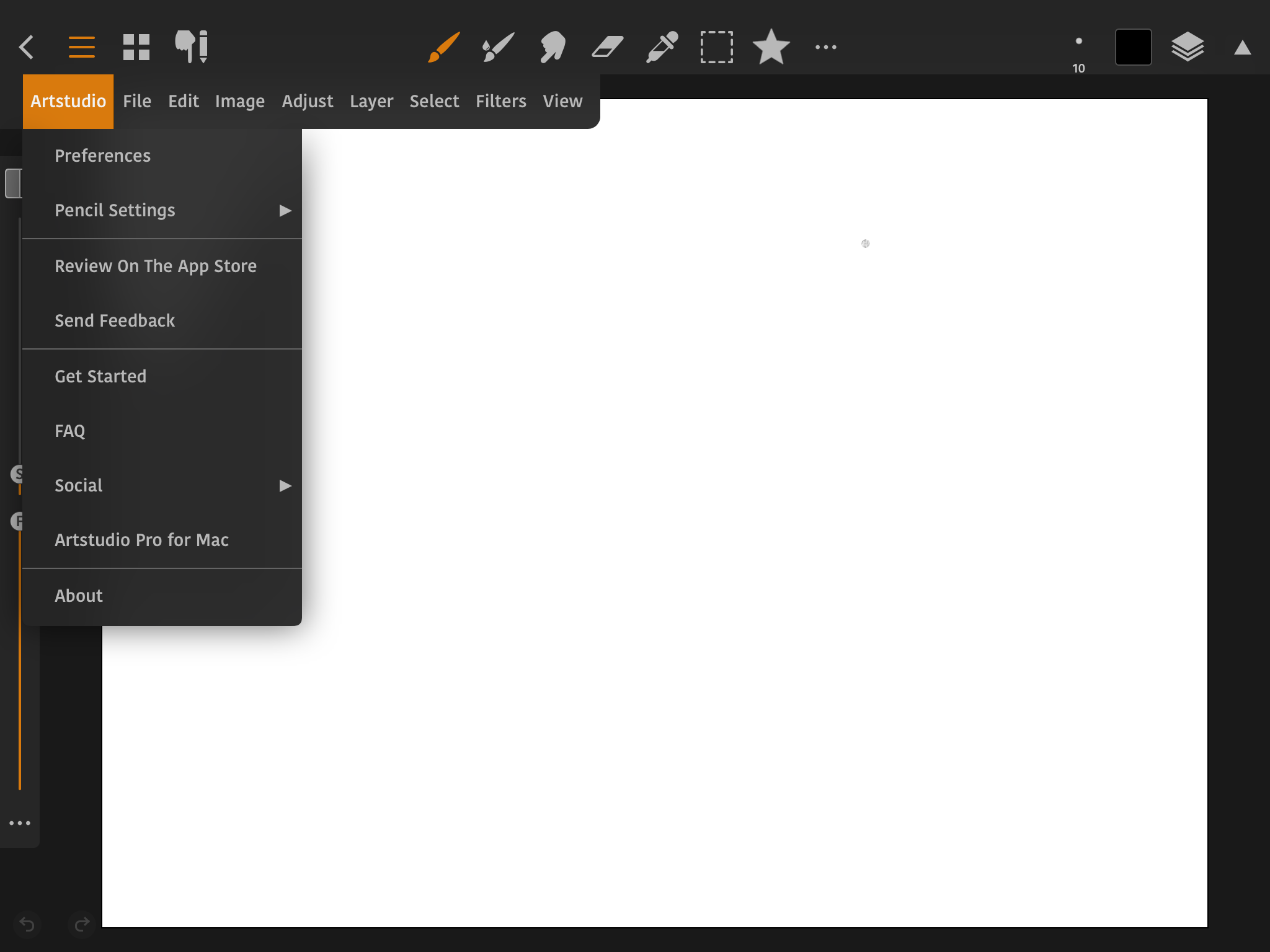Open the grid gallery view icon

coord(136,47)
